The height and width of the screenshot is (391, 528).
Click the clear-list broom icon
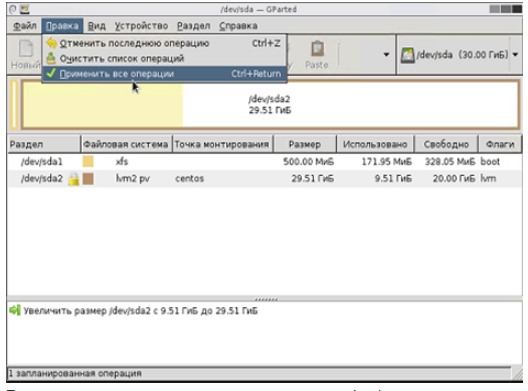pos(51,58)
